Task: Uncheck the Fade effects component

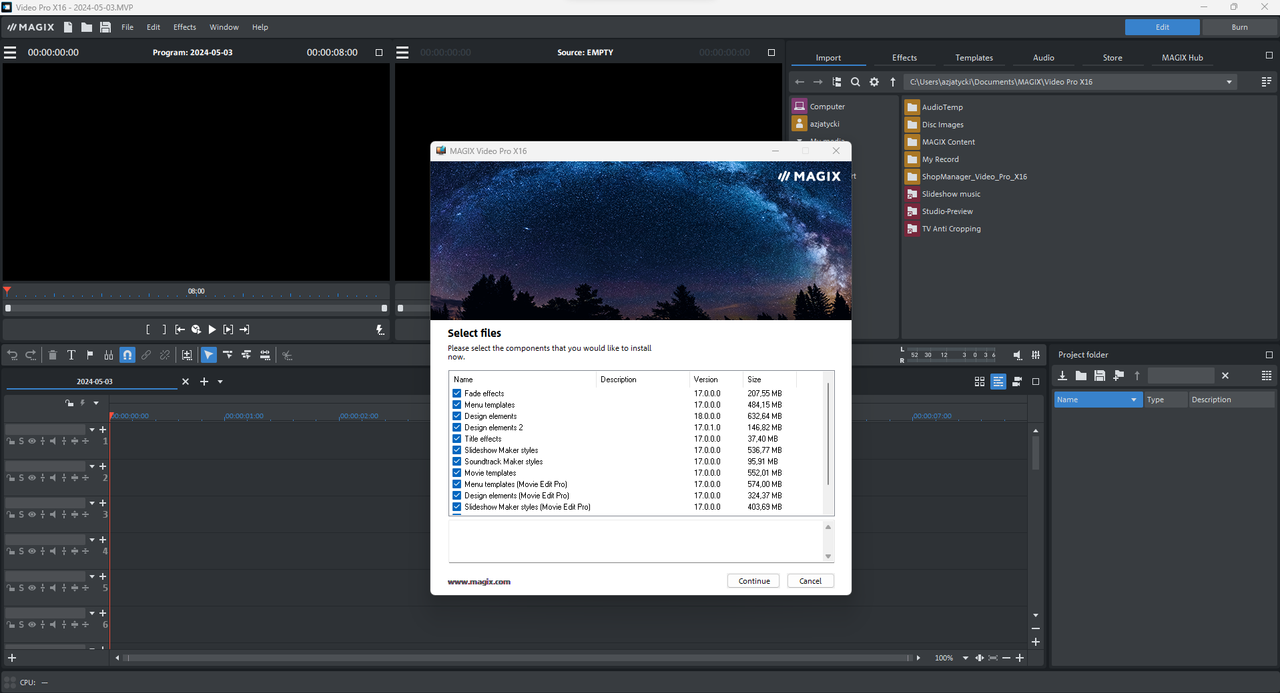Action: [457, 393]
